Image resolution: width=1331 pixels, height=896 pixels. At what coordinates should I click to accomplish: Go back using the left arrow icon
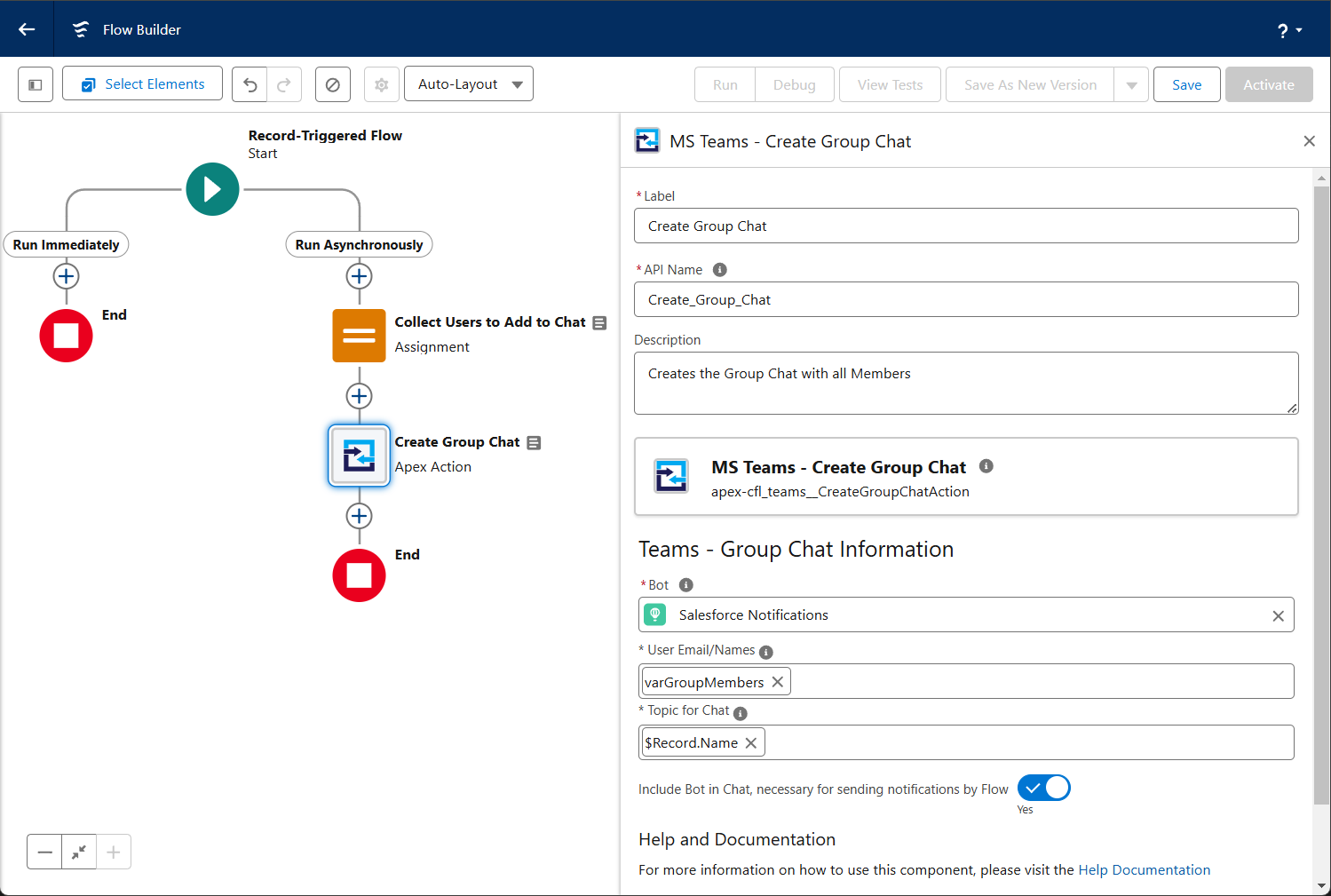tap(27, 29)
